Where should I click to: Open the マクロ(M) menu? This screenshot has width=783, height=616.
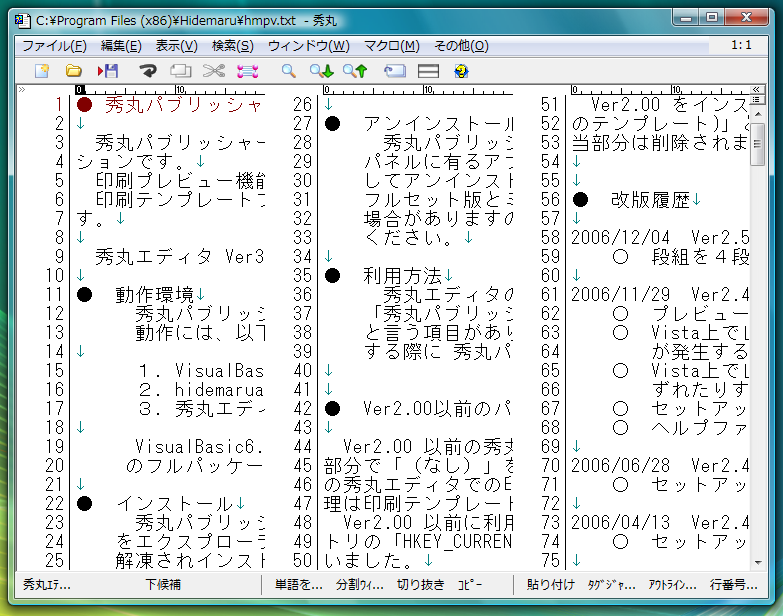pos(392,46)
